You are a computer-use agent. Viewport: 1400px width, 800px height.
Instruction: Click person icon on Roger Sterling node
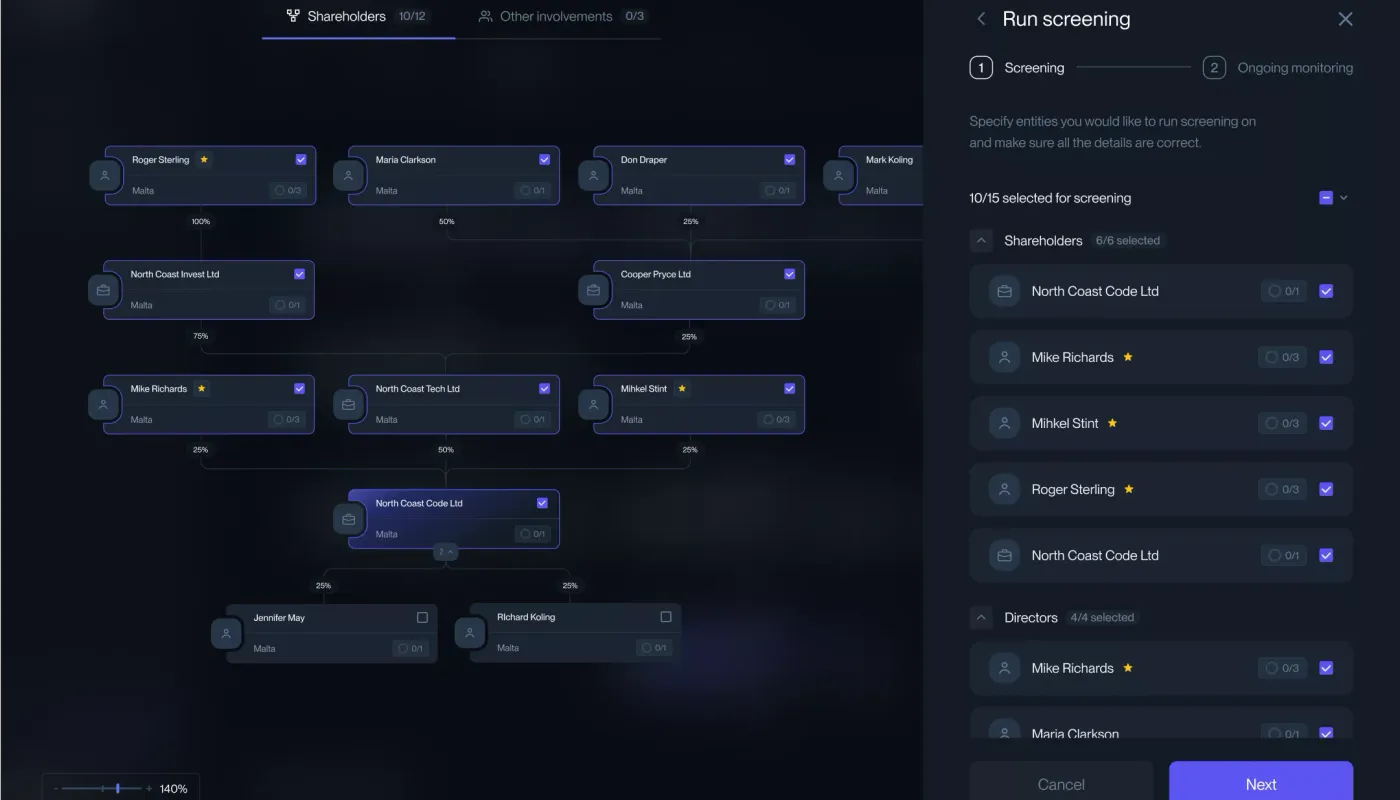tap(104, 176)
